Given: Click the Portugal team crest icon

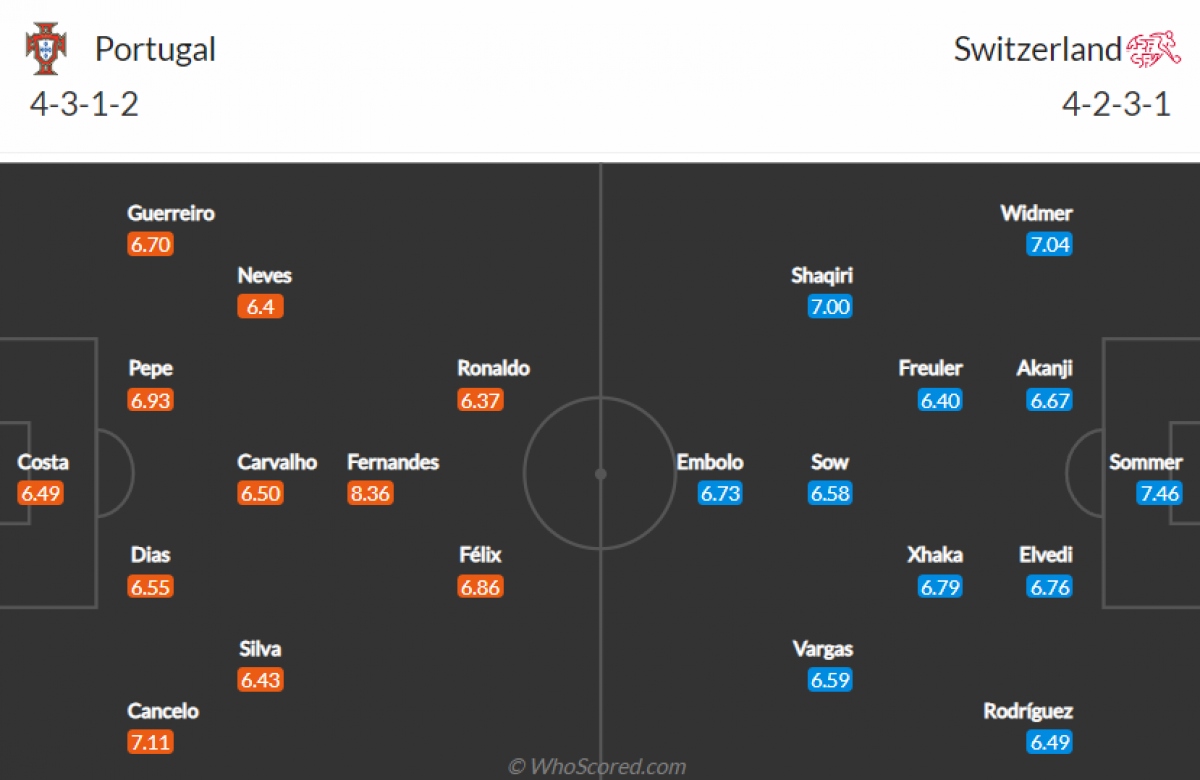Looking at the screenshot, I should tap(45, 50).
